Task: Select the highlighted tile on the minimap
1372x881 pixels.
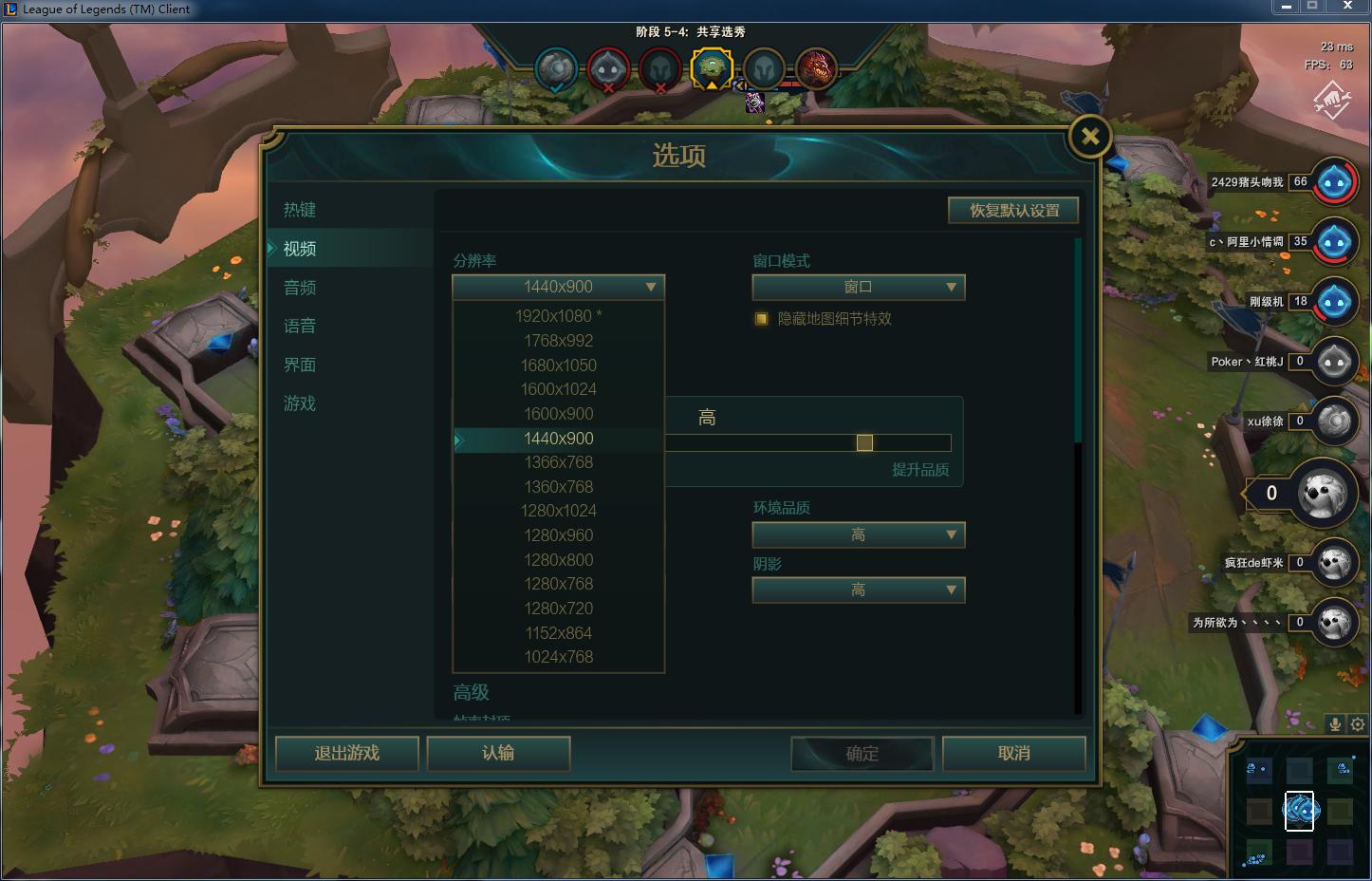Action: click(1300, 810)
